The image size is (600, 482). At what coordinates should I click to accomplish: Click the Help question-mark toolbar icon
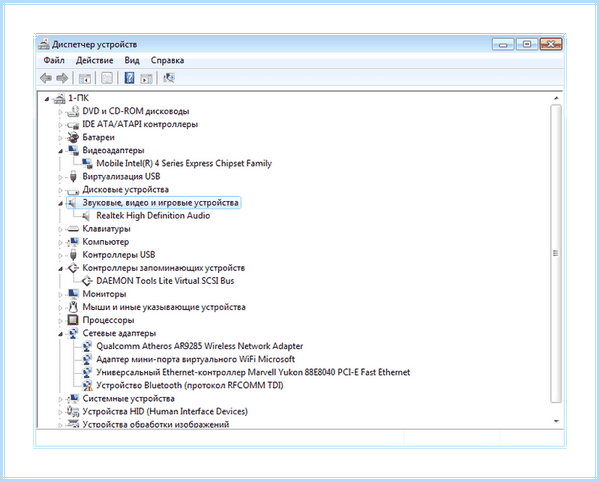tap(129, 78)
